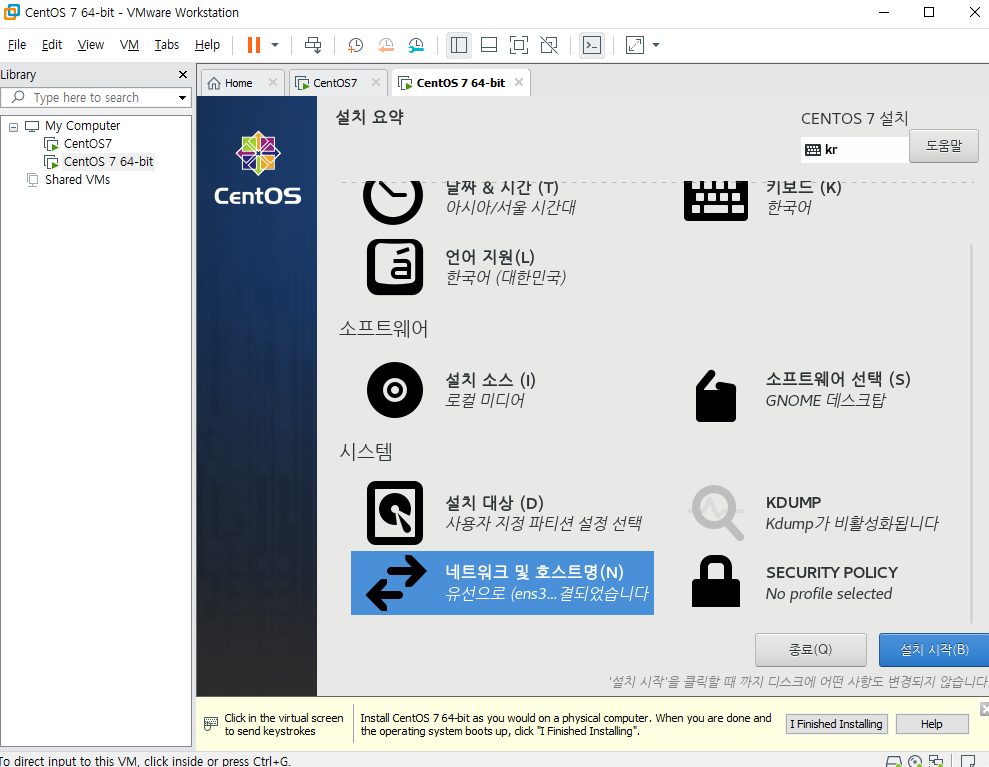Close the Library panel
Screen dimensions: 989x767
coord(183,74)
